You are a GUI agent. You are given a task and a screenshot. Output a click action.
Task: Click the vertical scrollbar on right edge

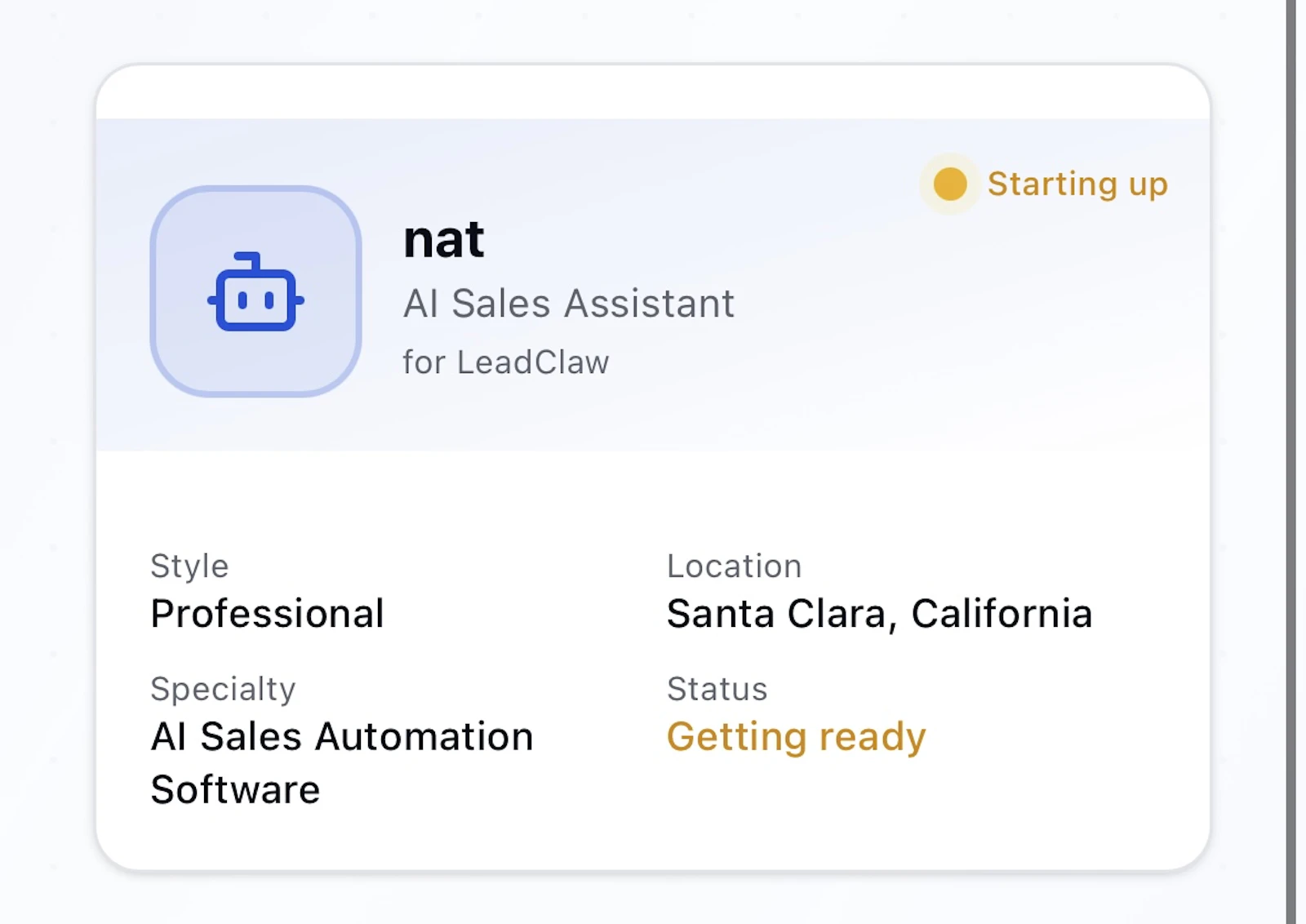[1291, 462]
